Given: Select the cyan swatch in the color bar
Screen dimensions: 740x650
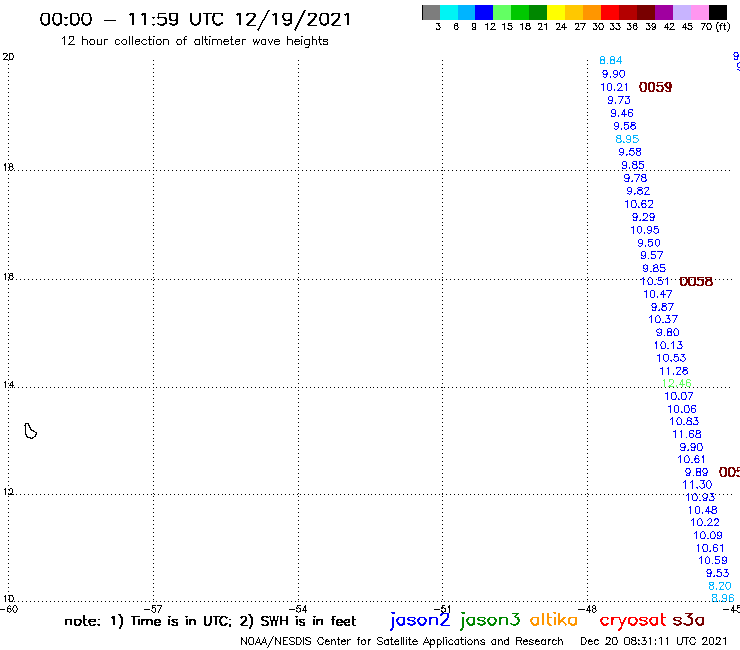Looking at the screenshot, I should point(449,12).
